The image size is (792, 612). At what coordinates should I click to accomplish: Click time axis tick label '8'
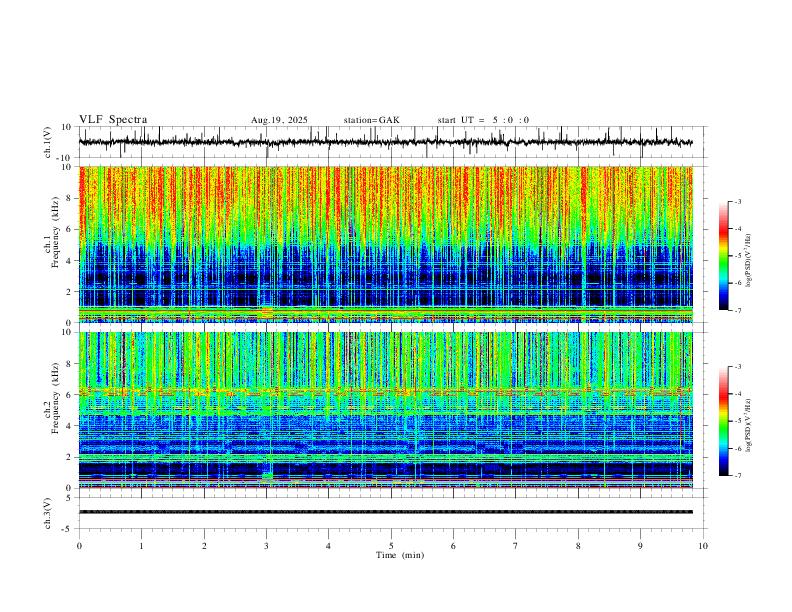pos(578,546)
